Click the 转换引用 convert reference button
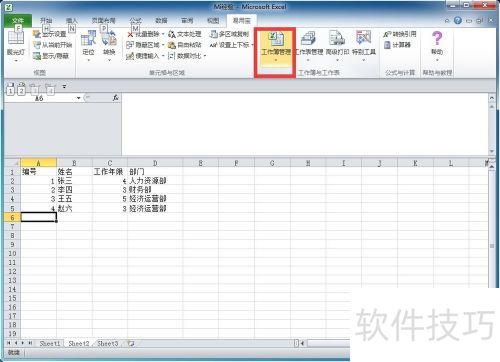The width and height of the screenshot is (500, 362). (x=400, y=34)
